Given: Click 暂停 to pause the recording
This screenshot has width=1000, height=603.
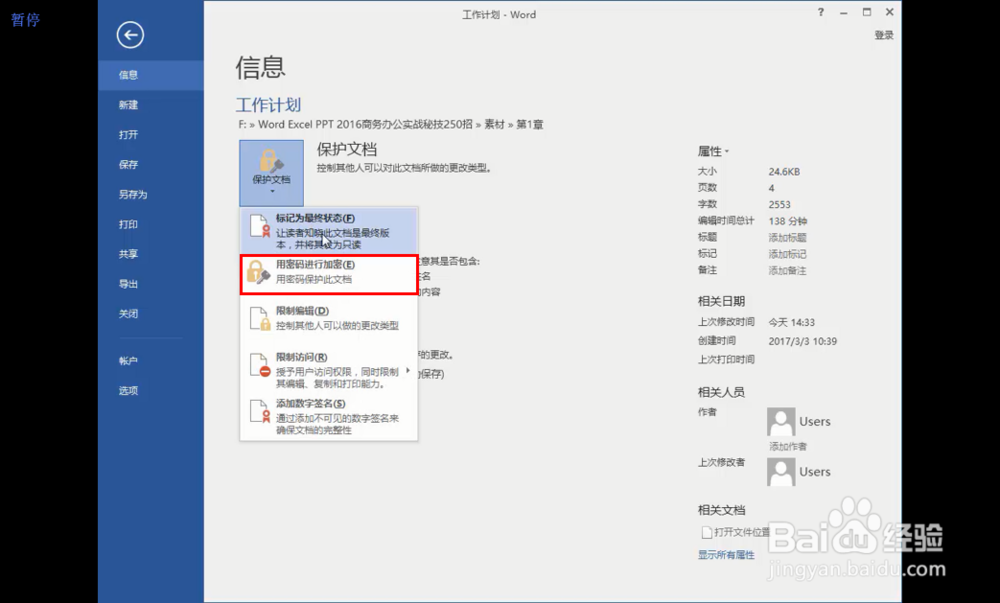Looking at the screenshot, I should point(25,19).
